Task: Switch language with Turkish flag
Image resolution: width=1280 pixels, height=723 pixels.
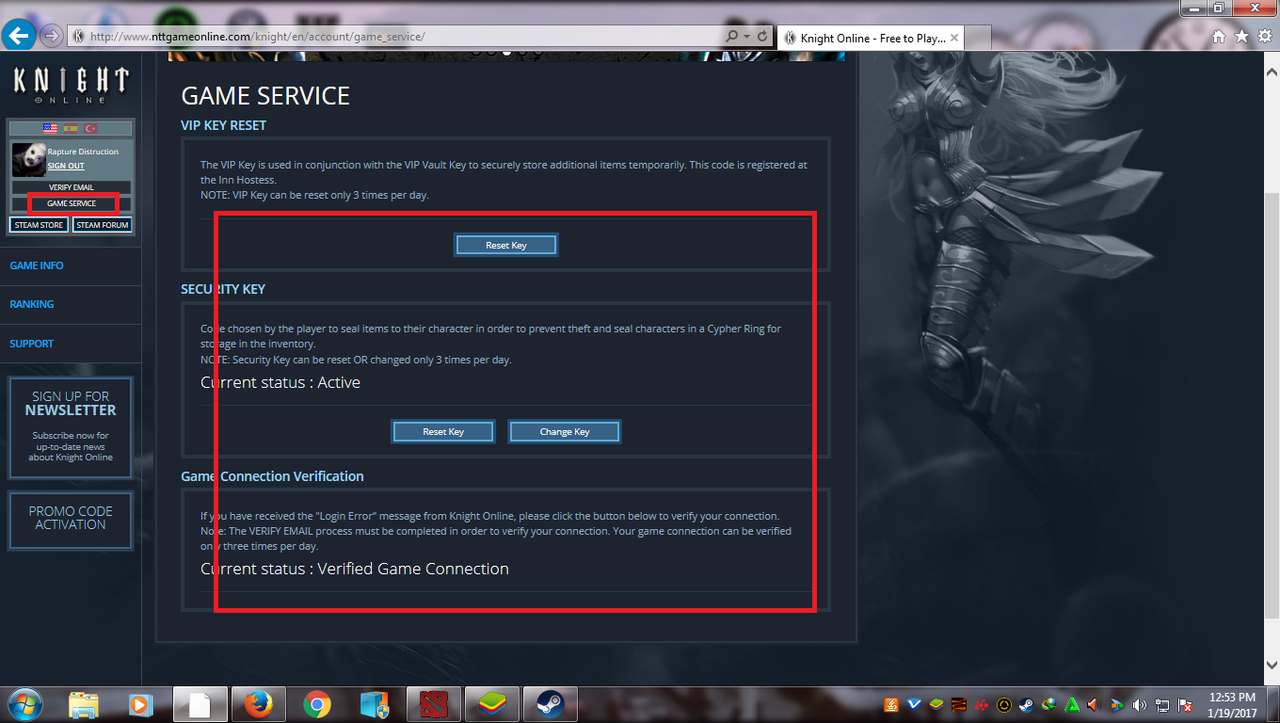Action: click(91, 129)
